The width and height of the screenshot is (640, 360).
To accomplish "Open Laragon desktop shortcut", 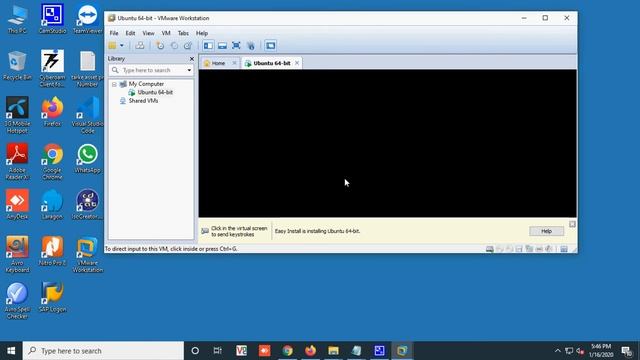I will (x=52, y=205).
